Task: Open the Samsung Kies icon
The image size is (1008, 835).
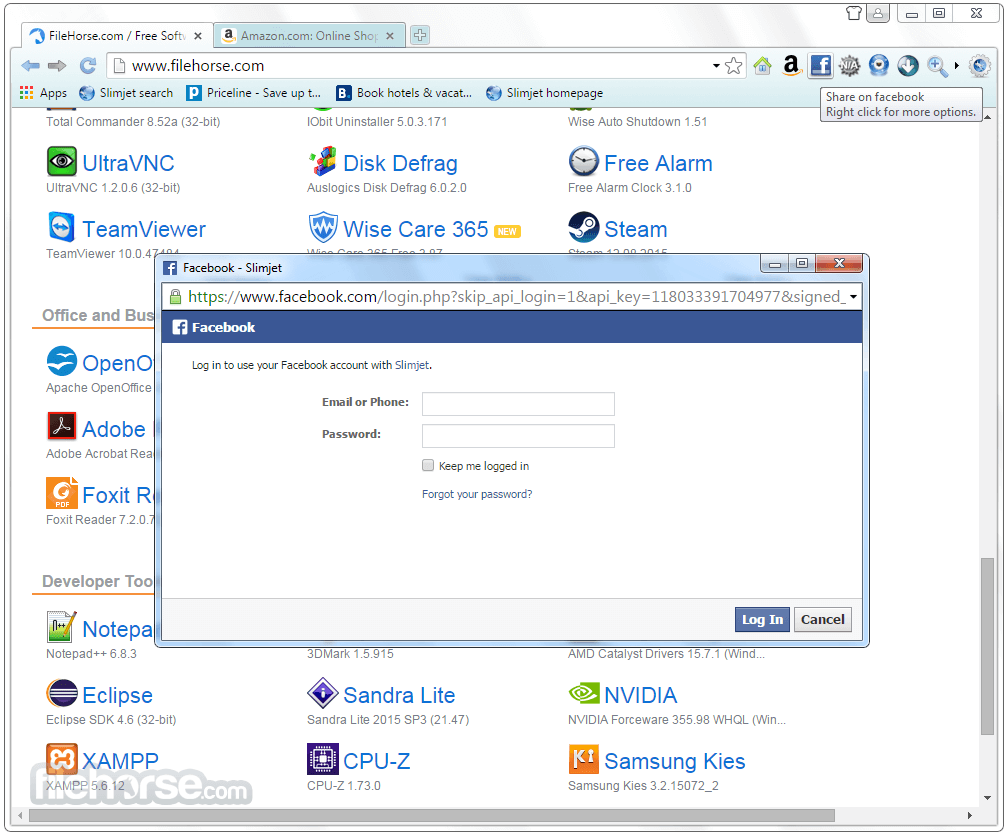Action: pyautogui.click(x=584, y=759)
